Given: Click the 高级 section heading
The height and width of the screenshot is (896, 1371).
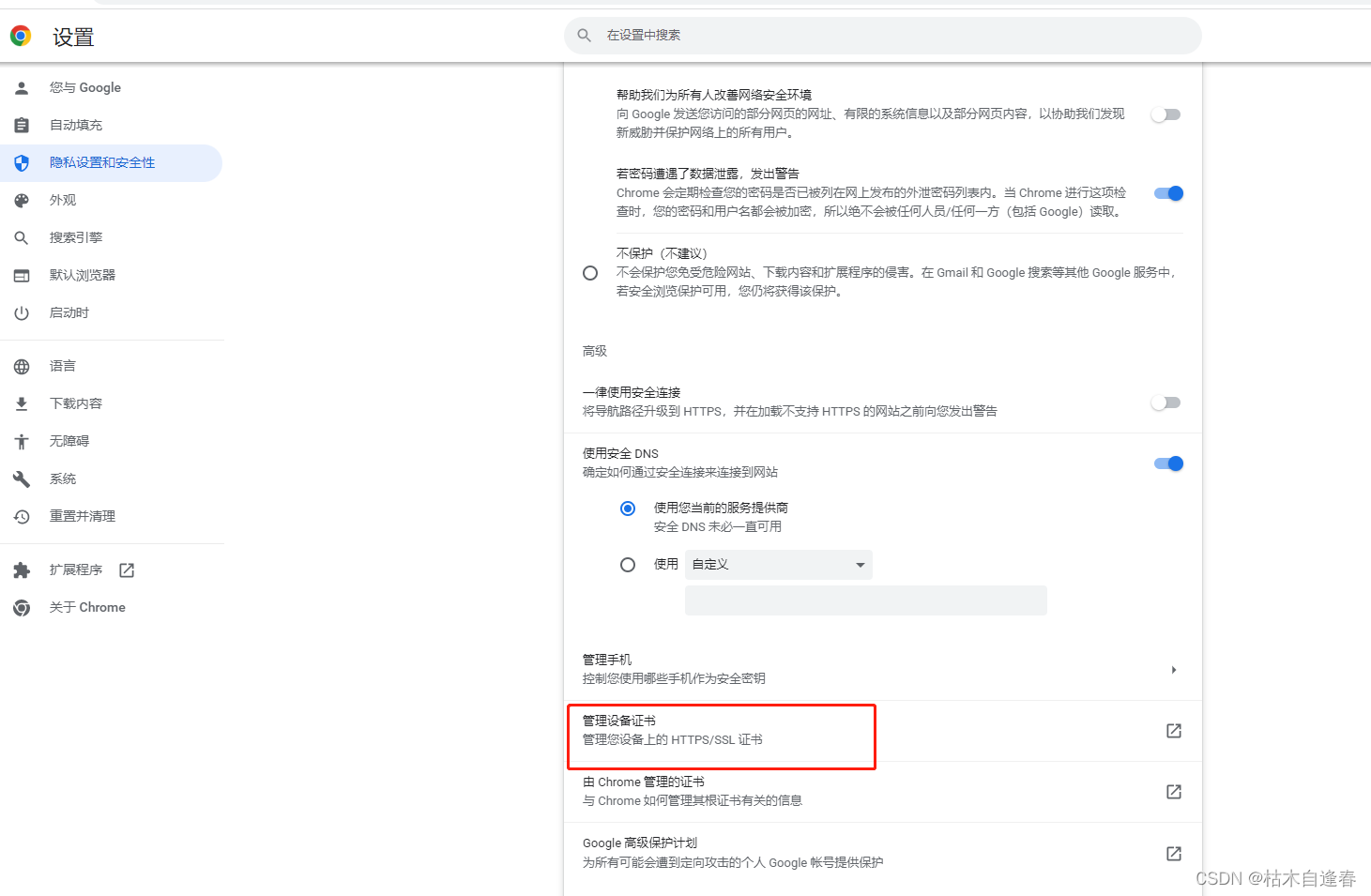Looking at the screenshot, I should click(x=595, y=351).
